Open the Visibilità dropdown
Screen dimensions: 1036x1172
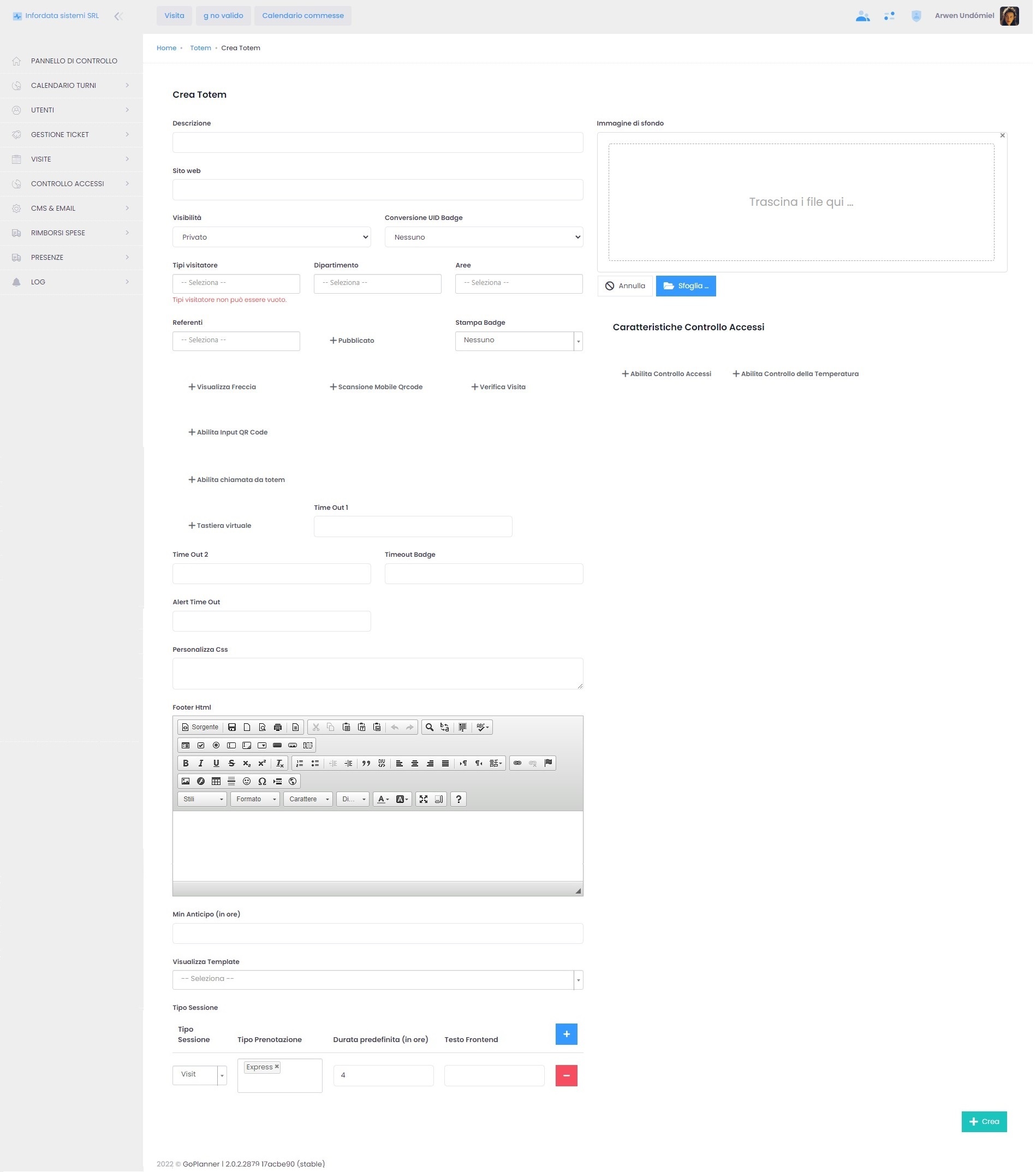pos(272,237)
